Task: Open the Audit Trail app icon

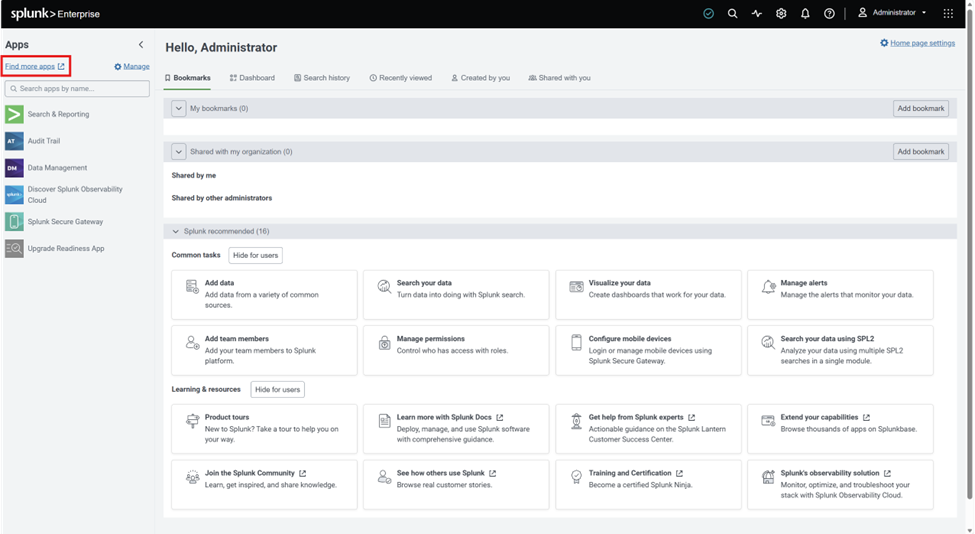Action: click(14, 141)
